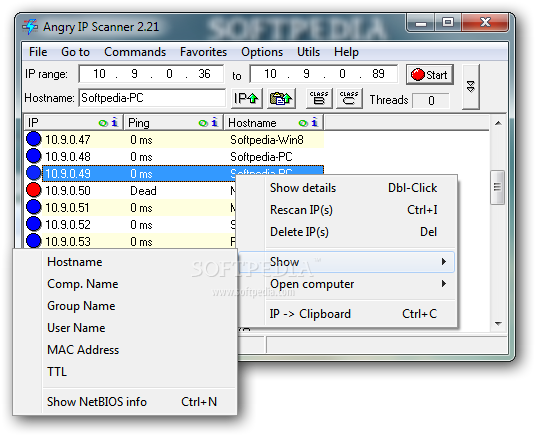Click the red dead status dot for 10.9.0.50
536x436 pixels.
[34, 190]
